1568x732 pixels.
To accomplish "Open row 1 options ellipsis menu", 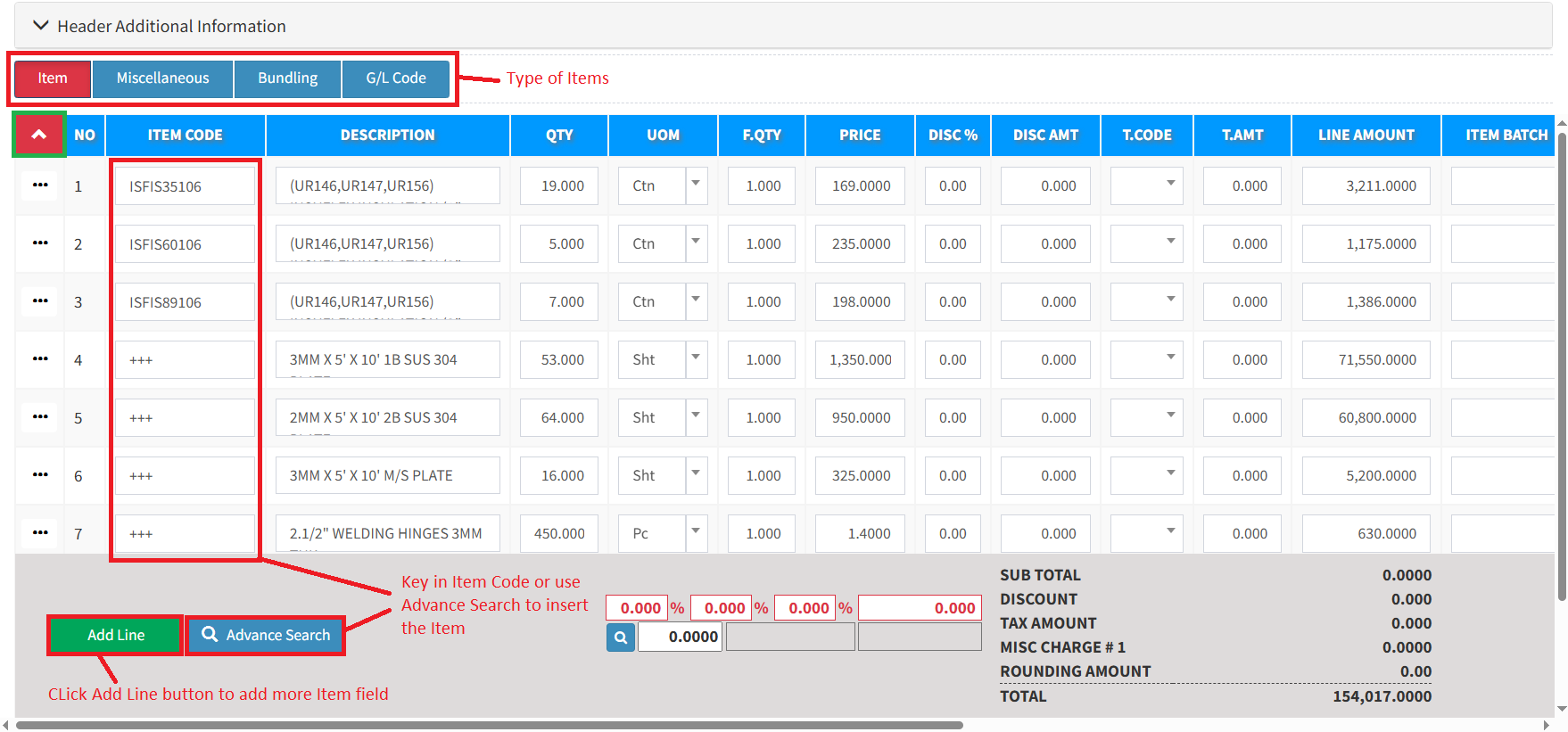I will 40,185.
